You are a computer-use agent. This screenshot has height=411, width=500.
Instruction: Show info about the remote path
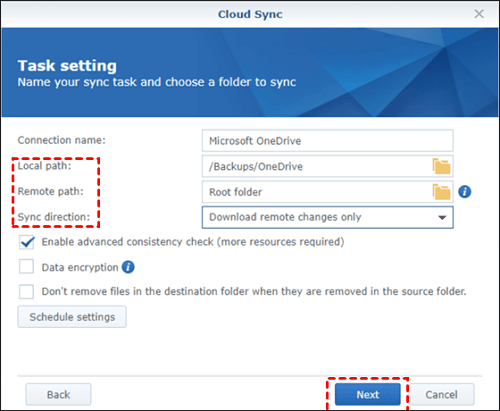point(465,192)
